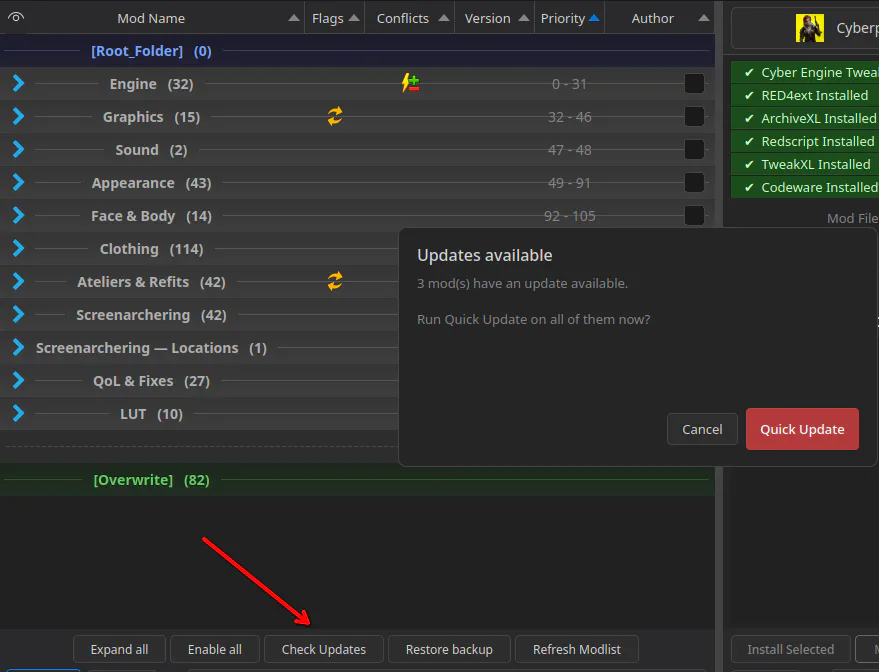Screen dimensions: 879x672
Task: Select the [Overwrite] (82) row
Action: click(357, 480)
